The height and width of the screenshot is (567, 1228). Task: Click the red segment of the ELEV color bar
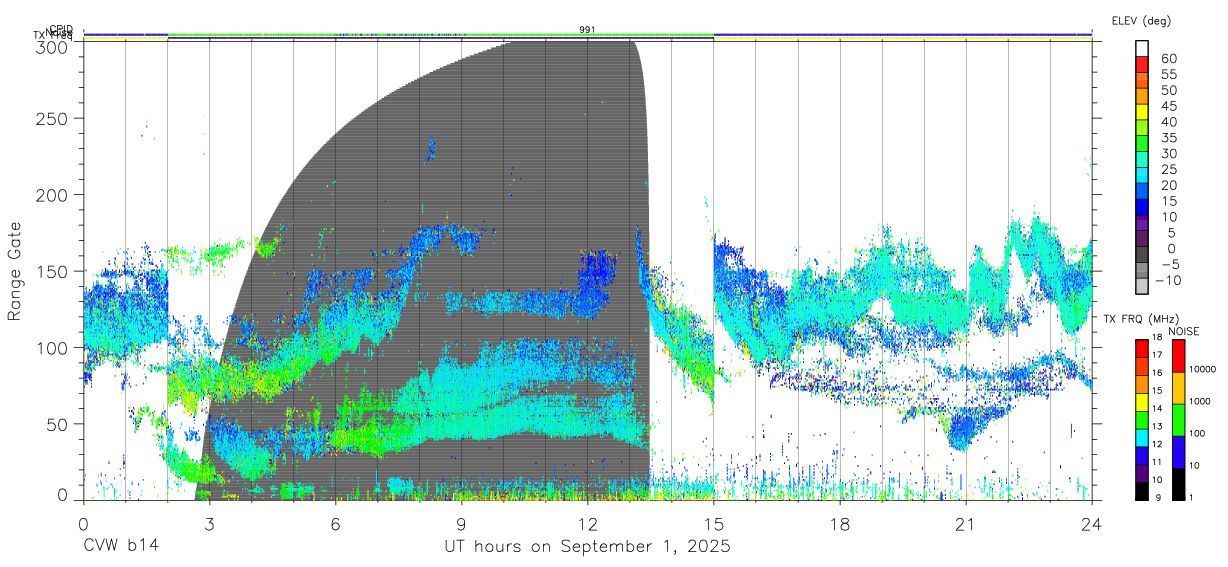tap(1142, 64)
